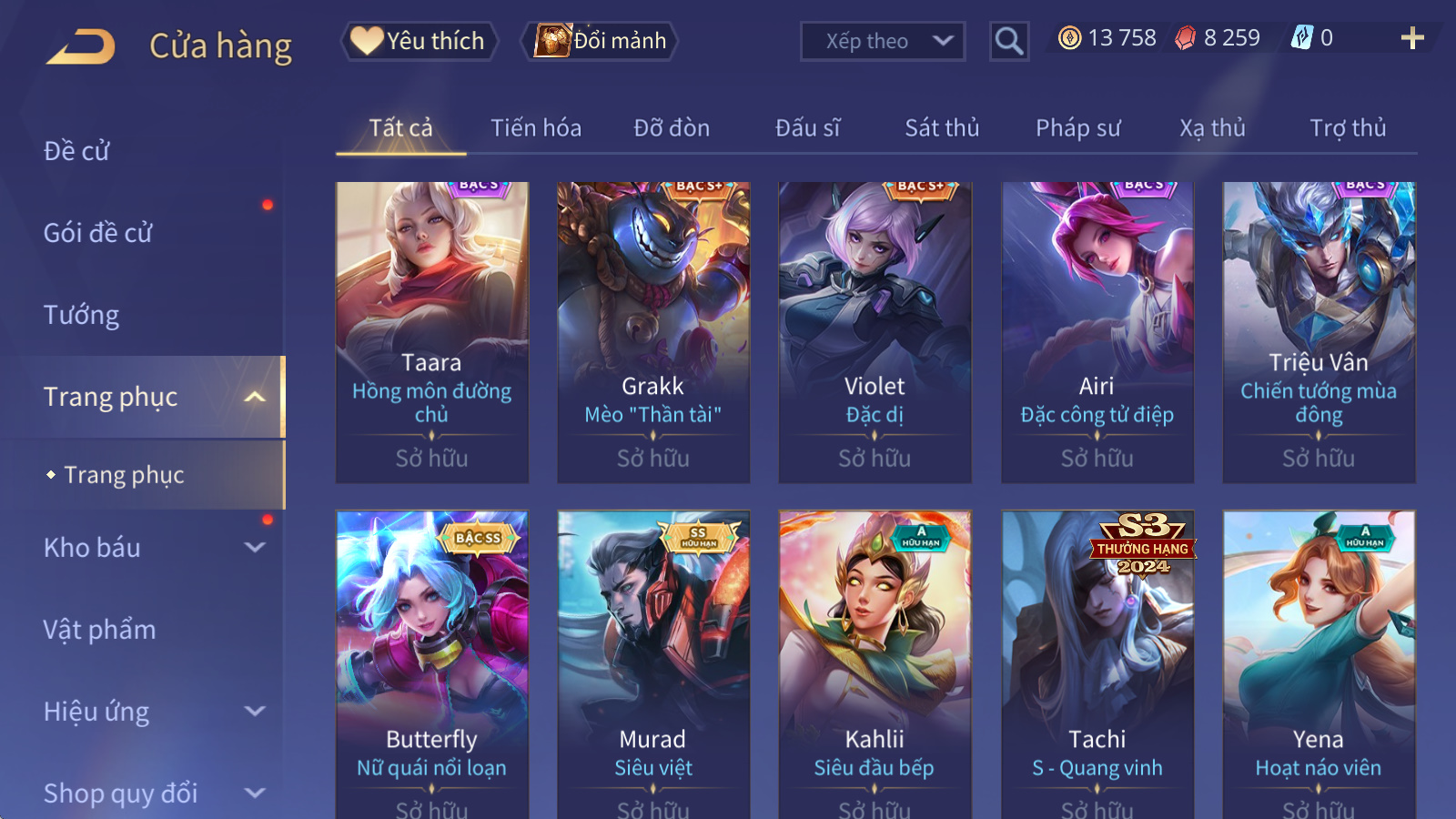This screenshot has height=819, width=1456.
Task: Go back using the arrow icon
Action: 82,45
